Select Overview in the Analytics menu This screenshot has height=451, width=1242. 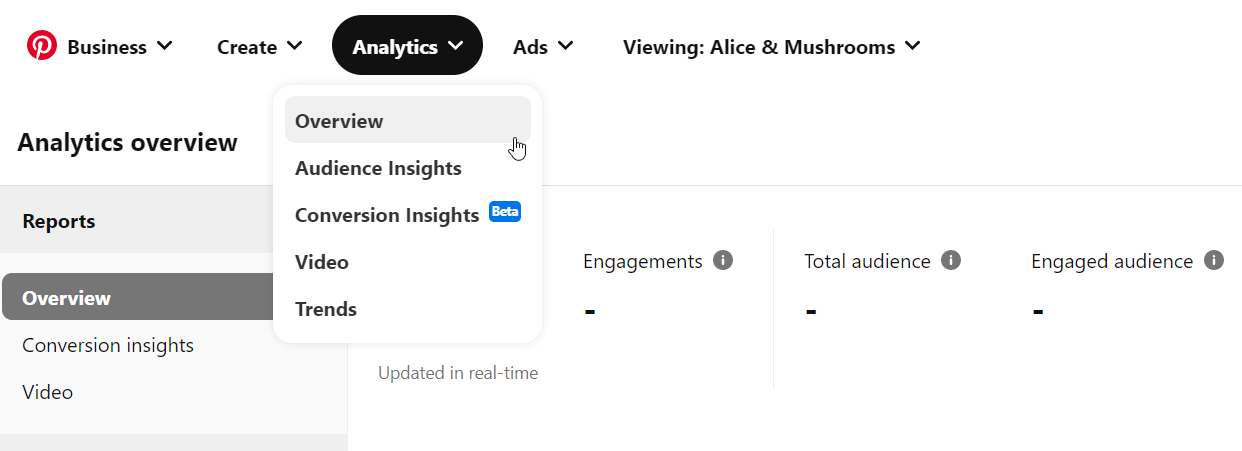coord(408,120)
